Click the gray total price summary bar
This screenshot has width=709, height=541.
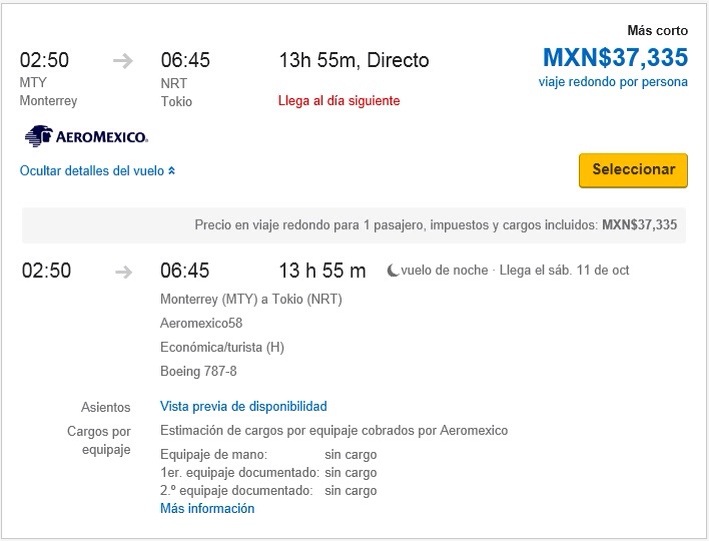point(354,225)
